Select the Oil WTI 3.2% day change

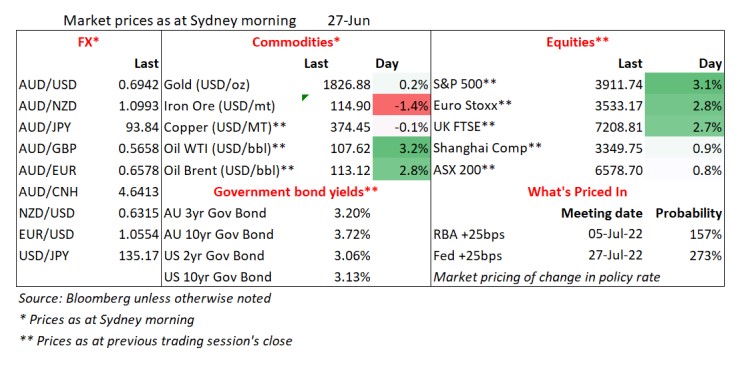pyautogui.click(x=401, y=150)
